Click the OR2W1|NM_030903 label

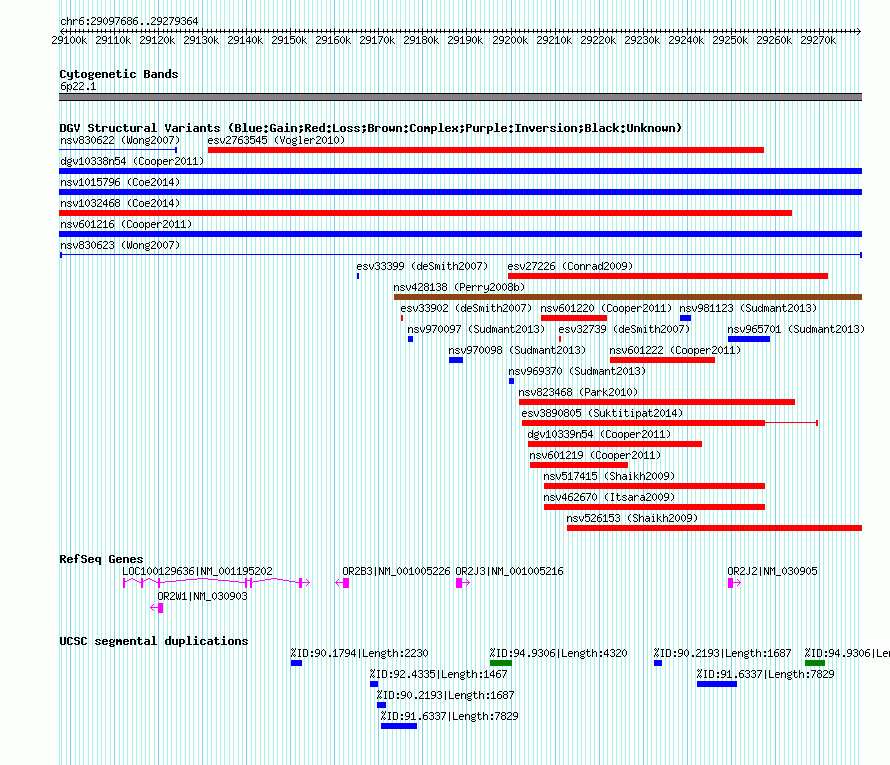click(x=202, y=596)
